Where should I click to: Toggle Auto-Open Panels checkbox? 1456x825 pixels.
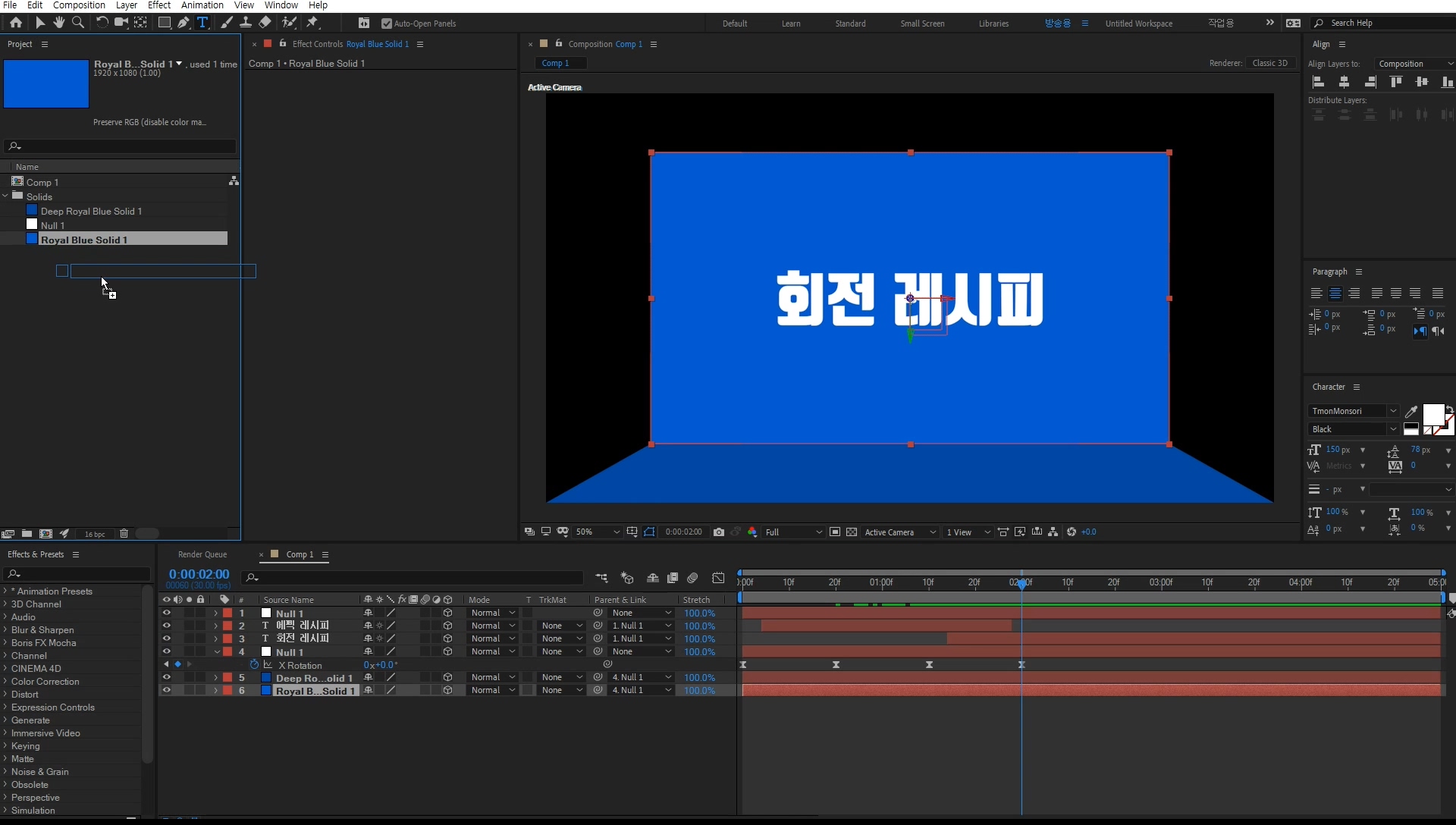click(x=387, y=24)
